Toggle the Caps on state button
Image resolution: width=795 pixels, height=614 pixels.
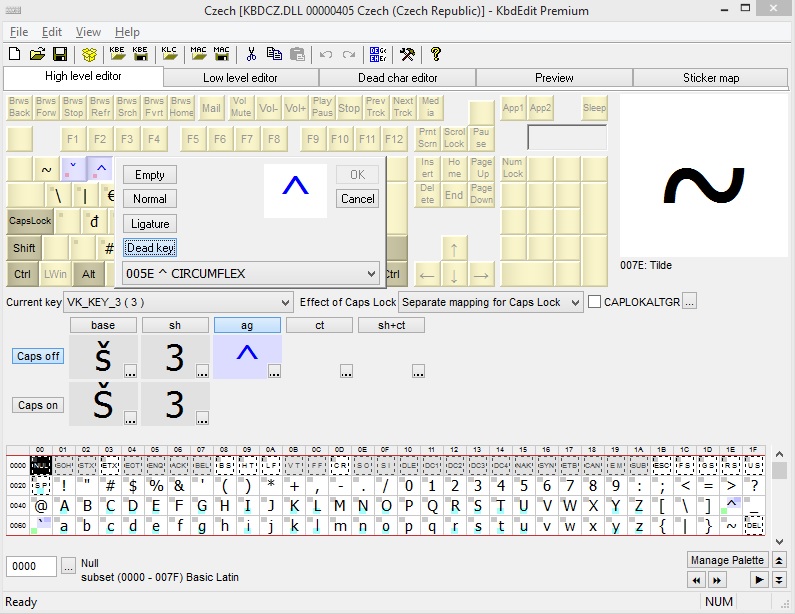(x=38, y=405)
